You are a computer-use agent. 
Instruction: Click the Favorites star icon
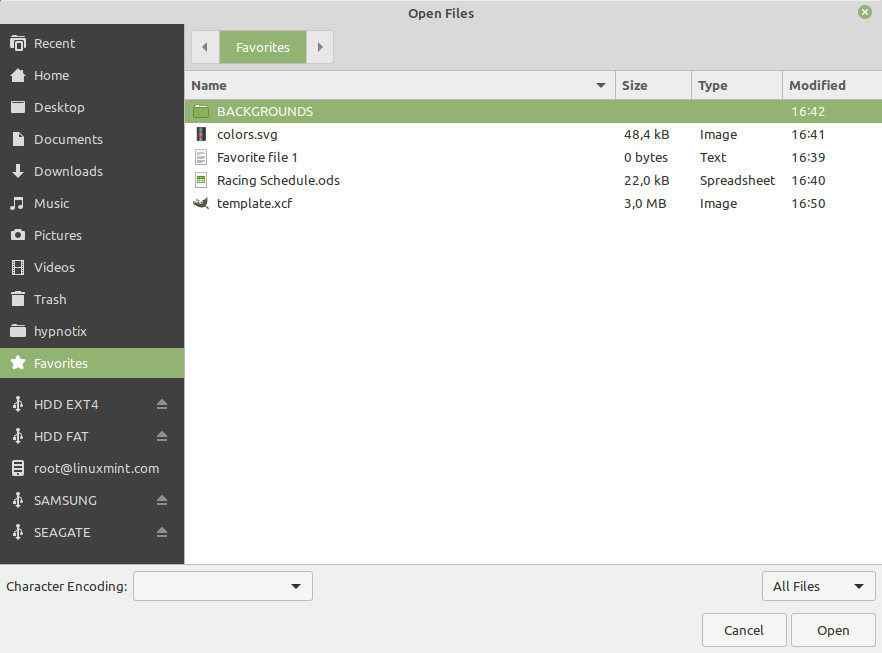pyautogui.click(x=18, y=363)
